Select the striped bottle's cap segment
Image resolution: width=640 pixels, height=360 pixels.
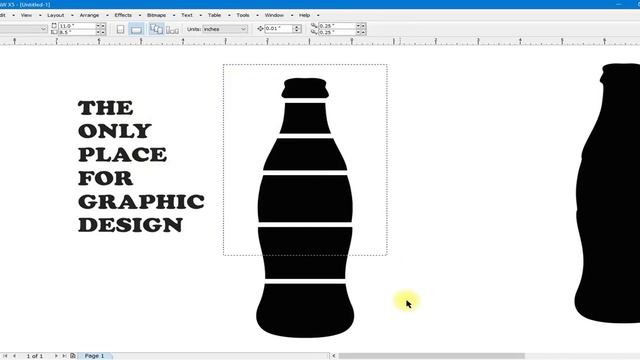305,88
